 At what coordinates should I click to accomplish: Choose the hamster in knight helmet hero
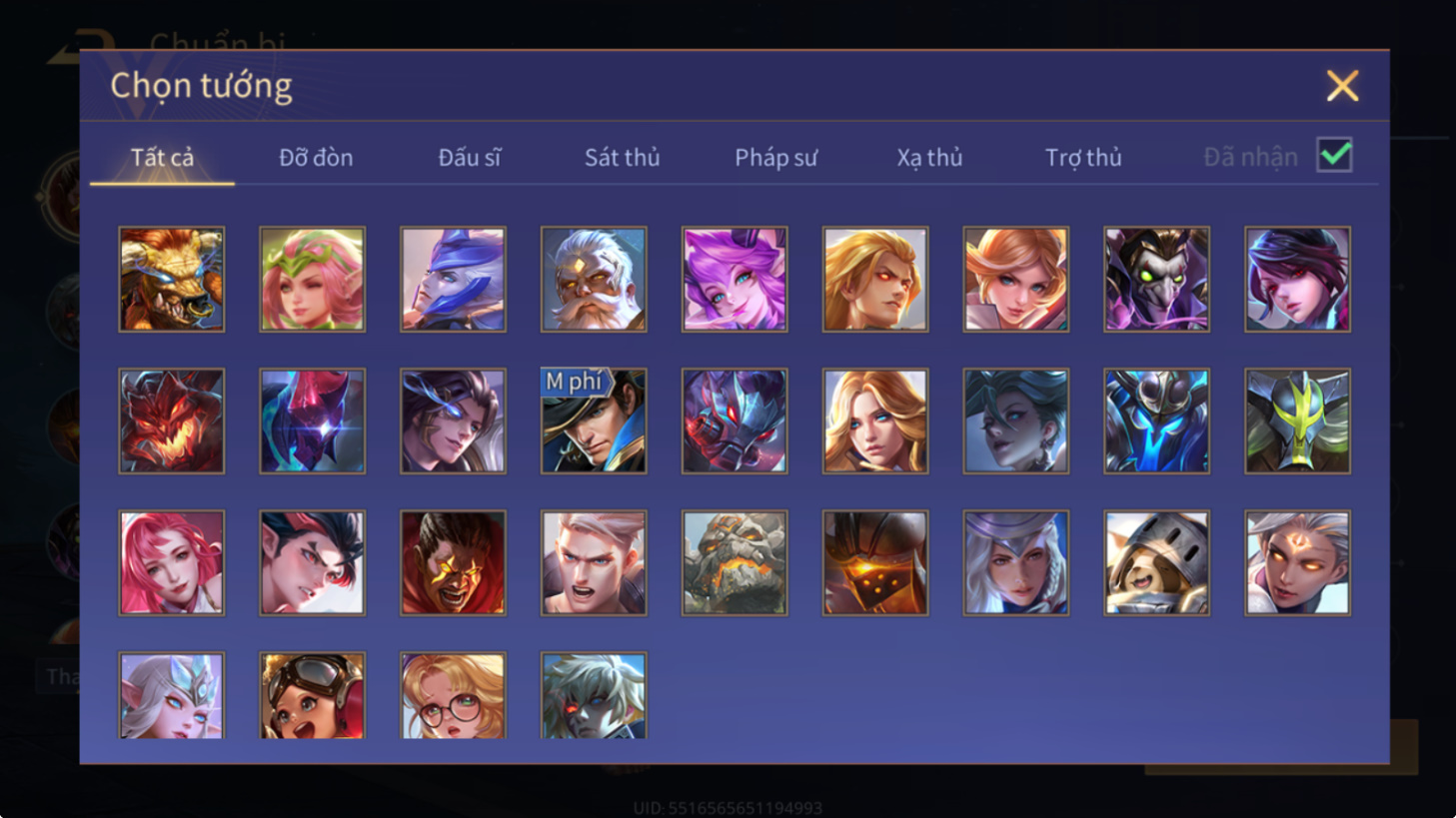tap(1156, 562)
